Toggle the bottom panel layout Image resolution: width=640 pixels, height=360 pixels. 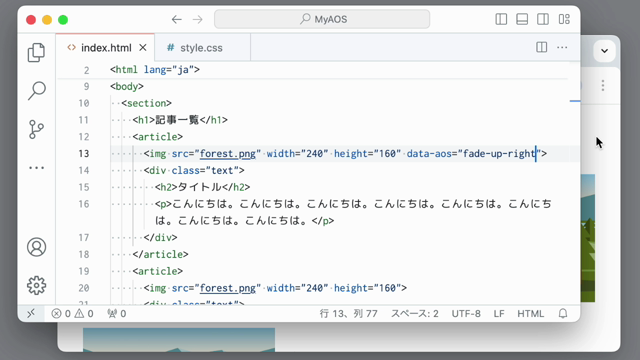coord(522,19)
